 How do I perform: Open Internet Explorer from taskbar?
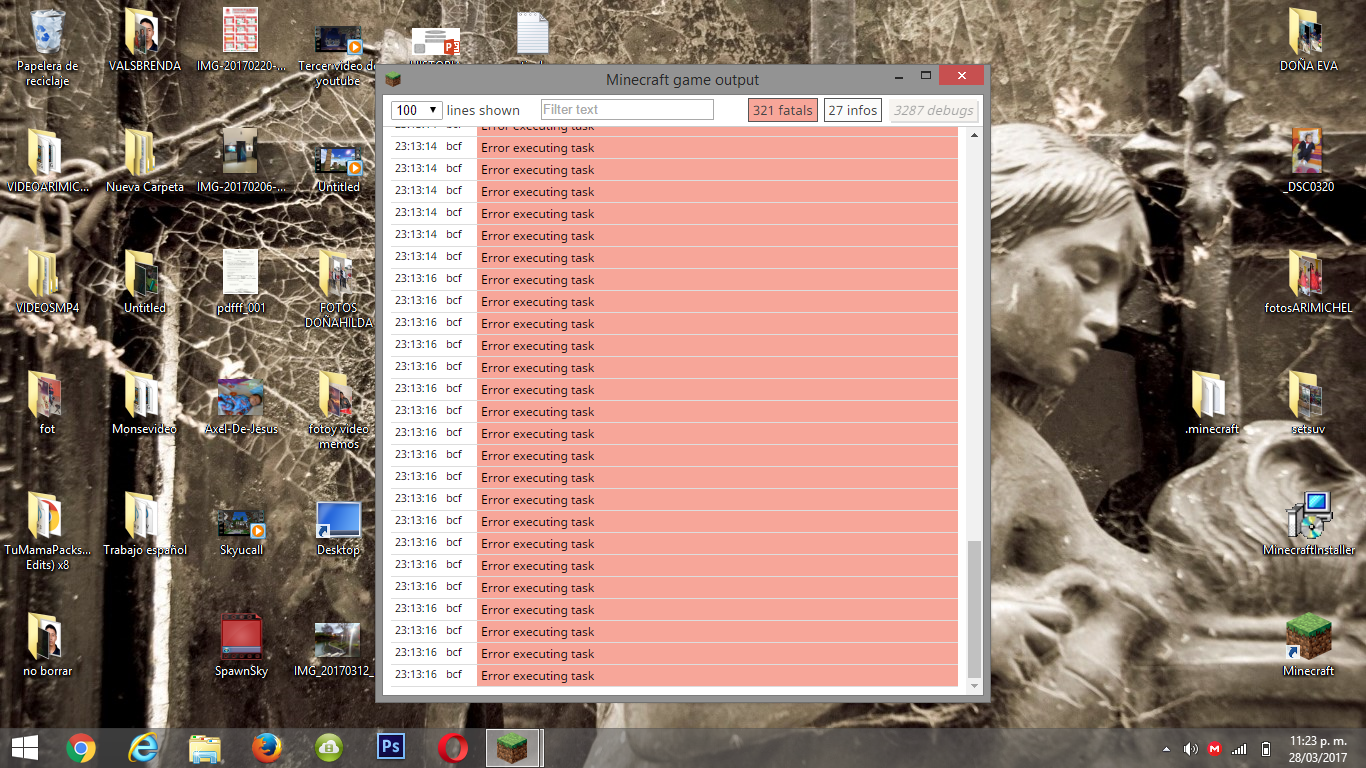(143, 748)
